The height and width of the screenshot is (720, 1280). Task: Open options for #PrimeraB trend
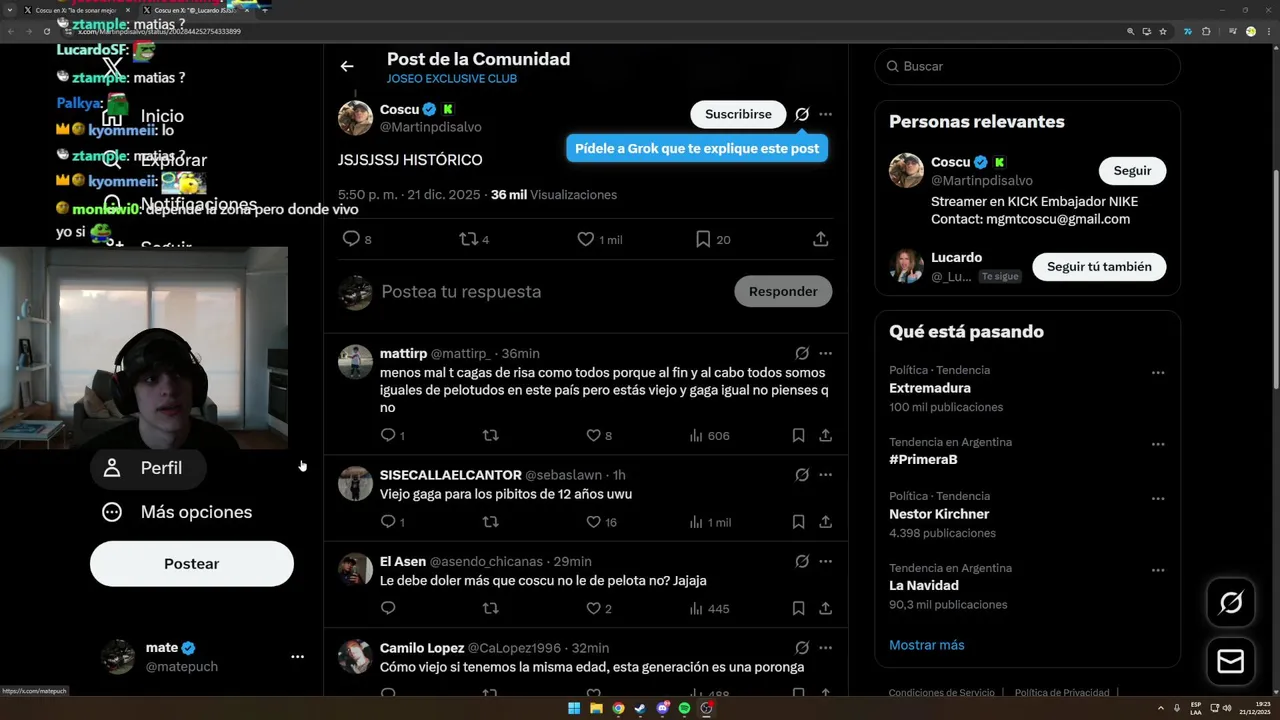pyautogui.click(x=1157, y=445)
